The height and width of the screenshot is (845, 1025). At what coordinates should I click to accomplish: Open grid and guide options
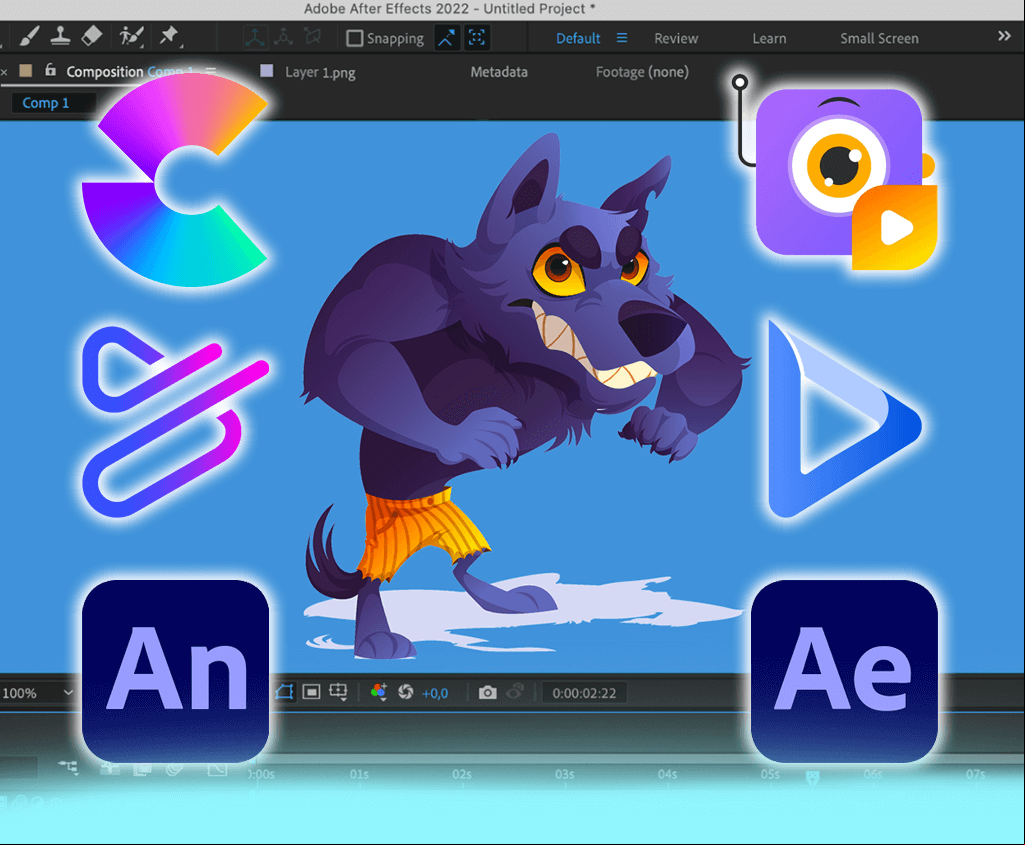(339, 692)
